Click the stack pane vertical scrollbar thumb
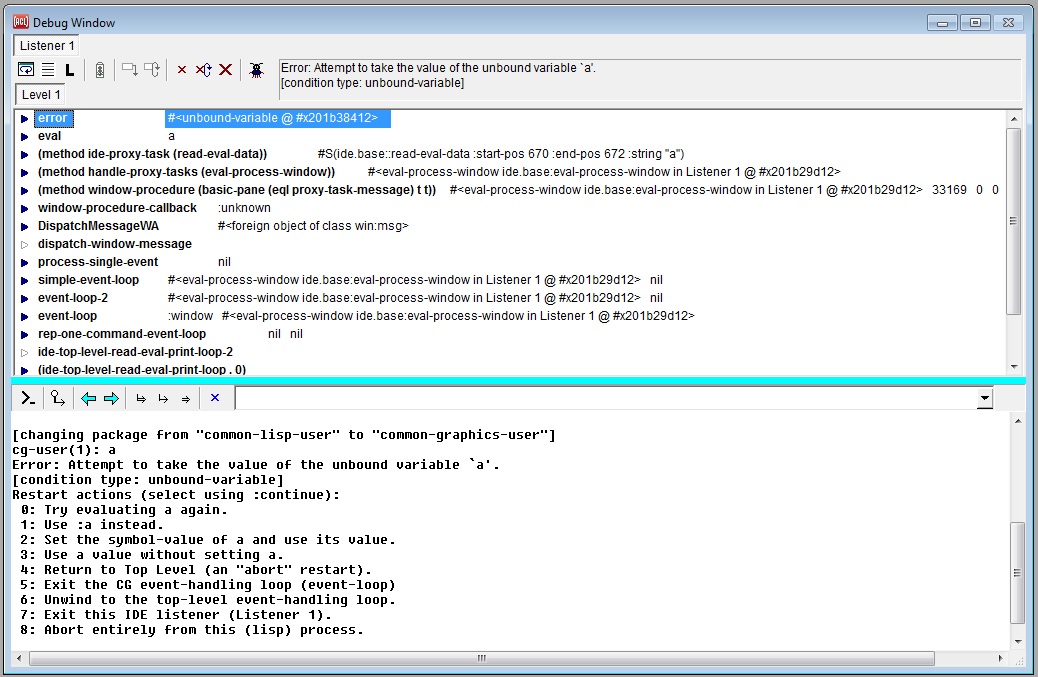The width and height of the screenshot is (1038, 677). point(1013,220)
